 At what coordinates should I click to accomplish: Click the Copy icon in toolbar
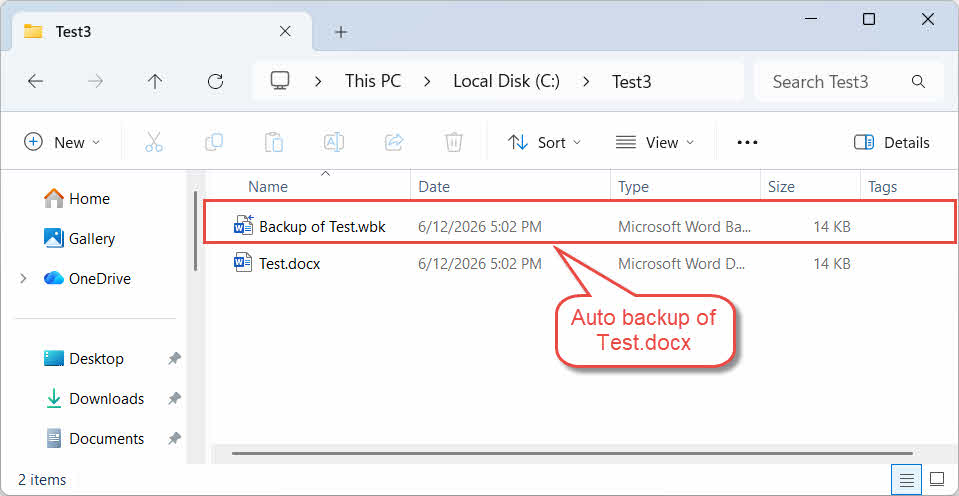(x=213, y=143)
